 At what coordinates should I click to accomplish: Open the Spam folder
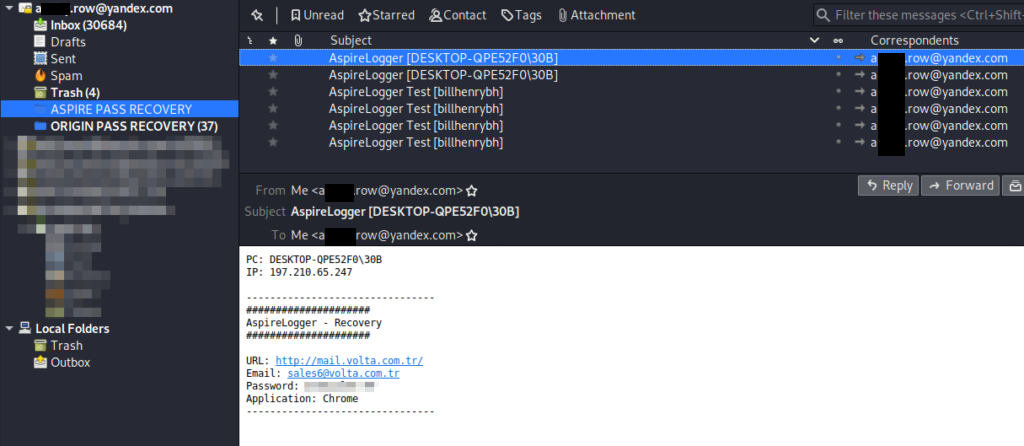66,76
